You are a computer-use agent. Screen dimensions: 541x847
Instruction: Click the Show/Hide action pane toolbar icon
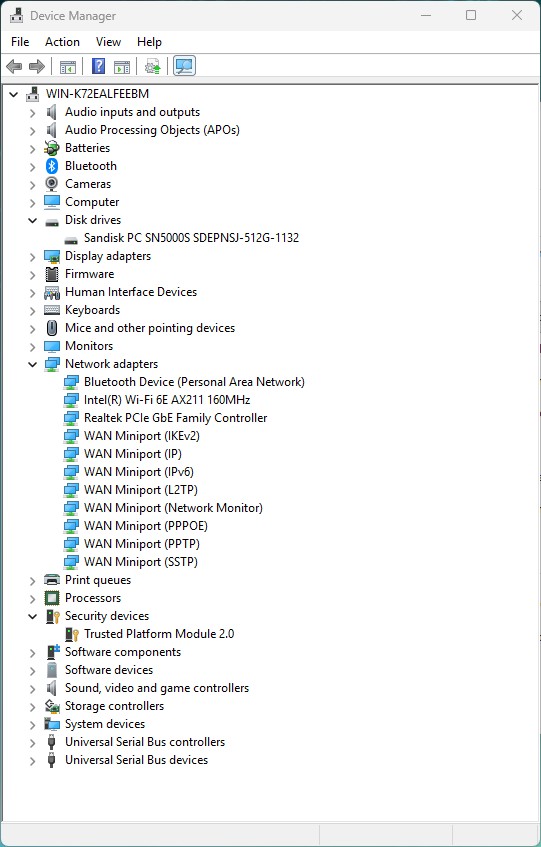[122, 66]
